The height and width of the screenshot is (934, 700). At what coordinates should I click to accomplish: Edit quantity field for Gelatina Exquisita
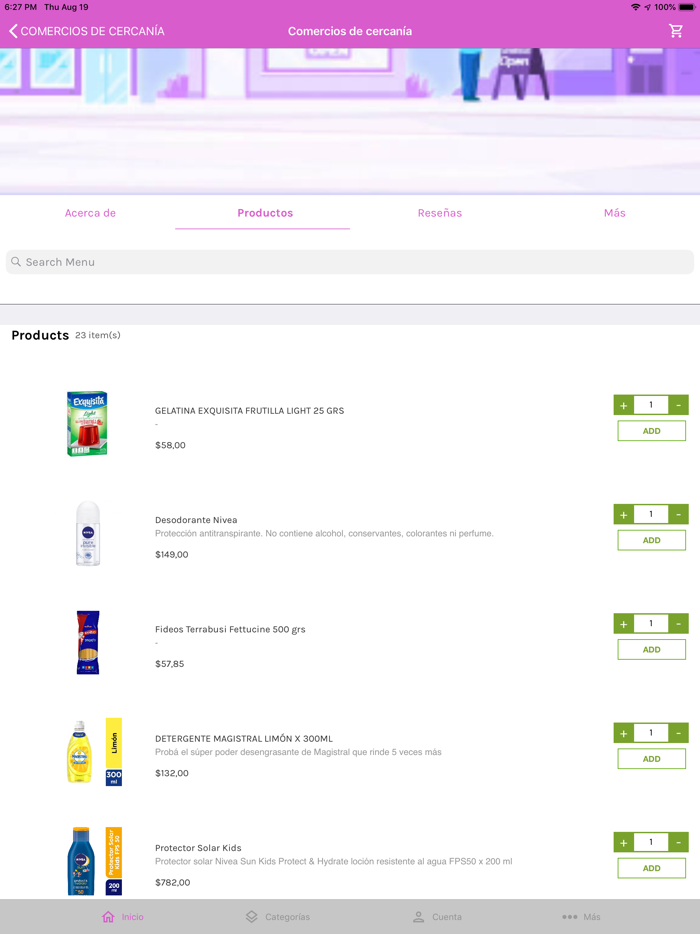tap(651, 405)
